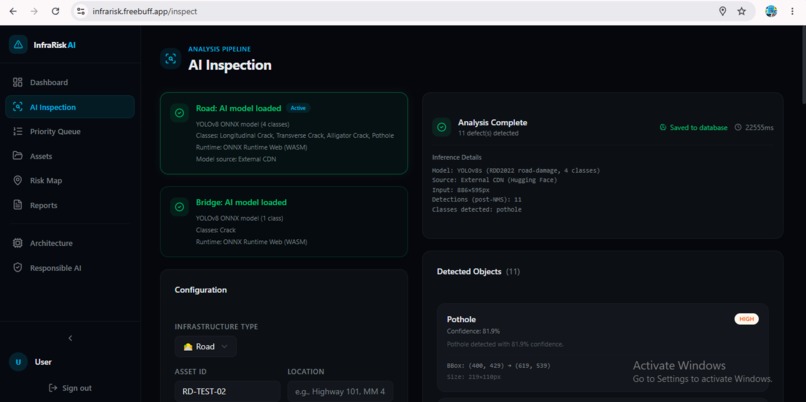The image size is (806, 402).
Task: Click the 'Saved to database' text
Action: pos(699,127)
